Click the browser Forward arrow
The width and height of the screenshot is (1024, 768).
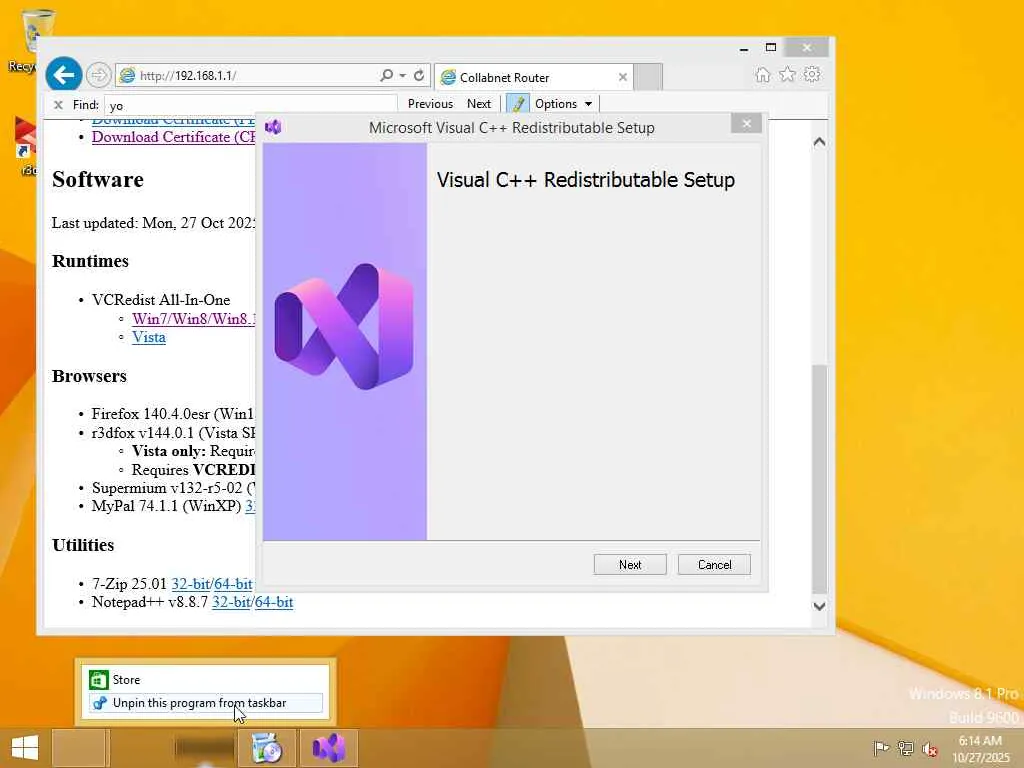[x=99, y=75]
